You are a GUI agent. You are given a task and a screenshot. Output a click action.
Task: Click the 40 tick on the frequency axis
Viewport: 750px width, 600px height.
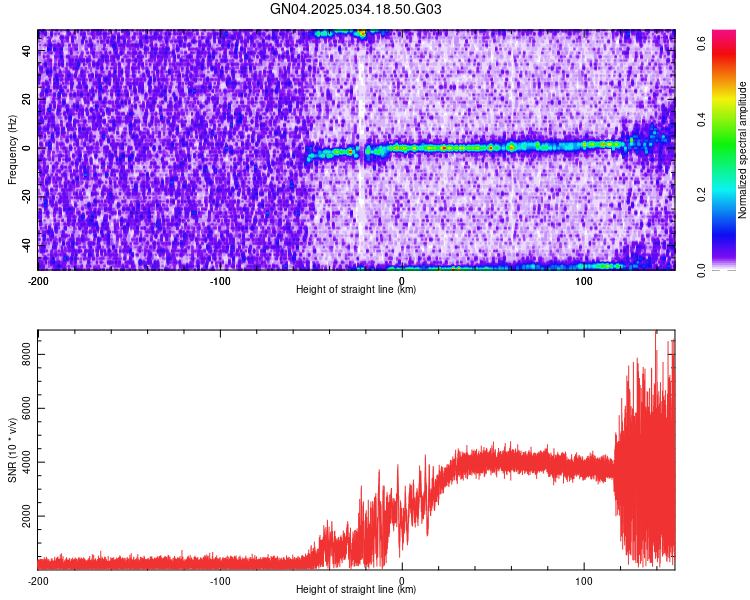[x=26, y=50]
